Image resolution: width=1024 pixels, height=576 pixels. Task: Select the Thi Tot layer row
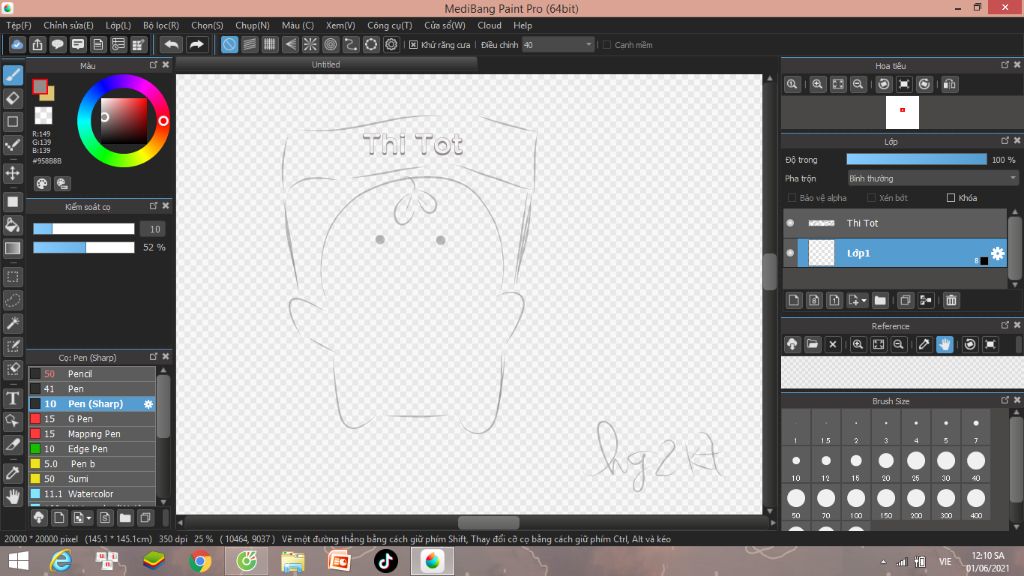[x=895, y=223]
